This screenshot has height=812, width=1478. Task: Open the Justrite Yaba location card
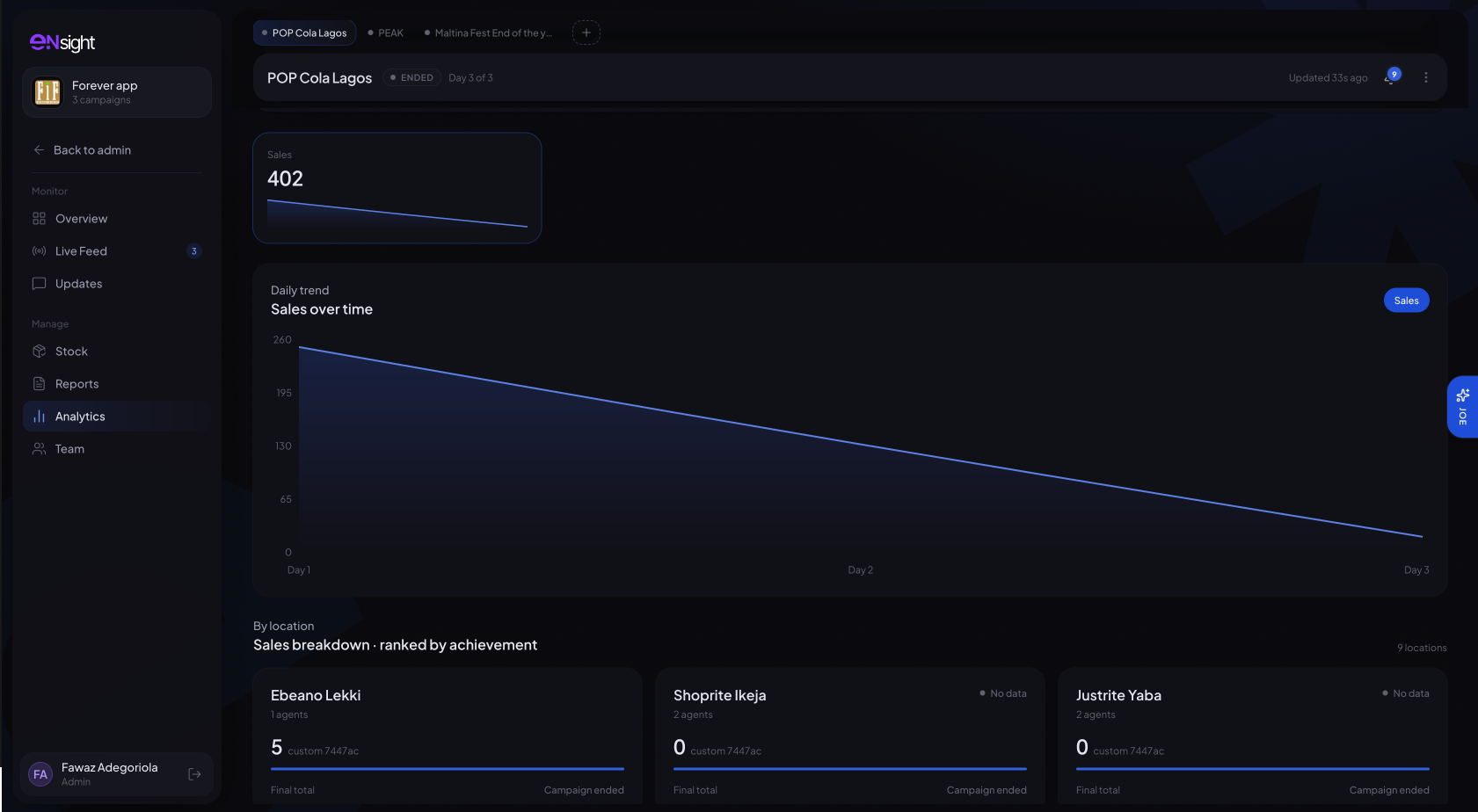pos(1253,736)
